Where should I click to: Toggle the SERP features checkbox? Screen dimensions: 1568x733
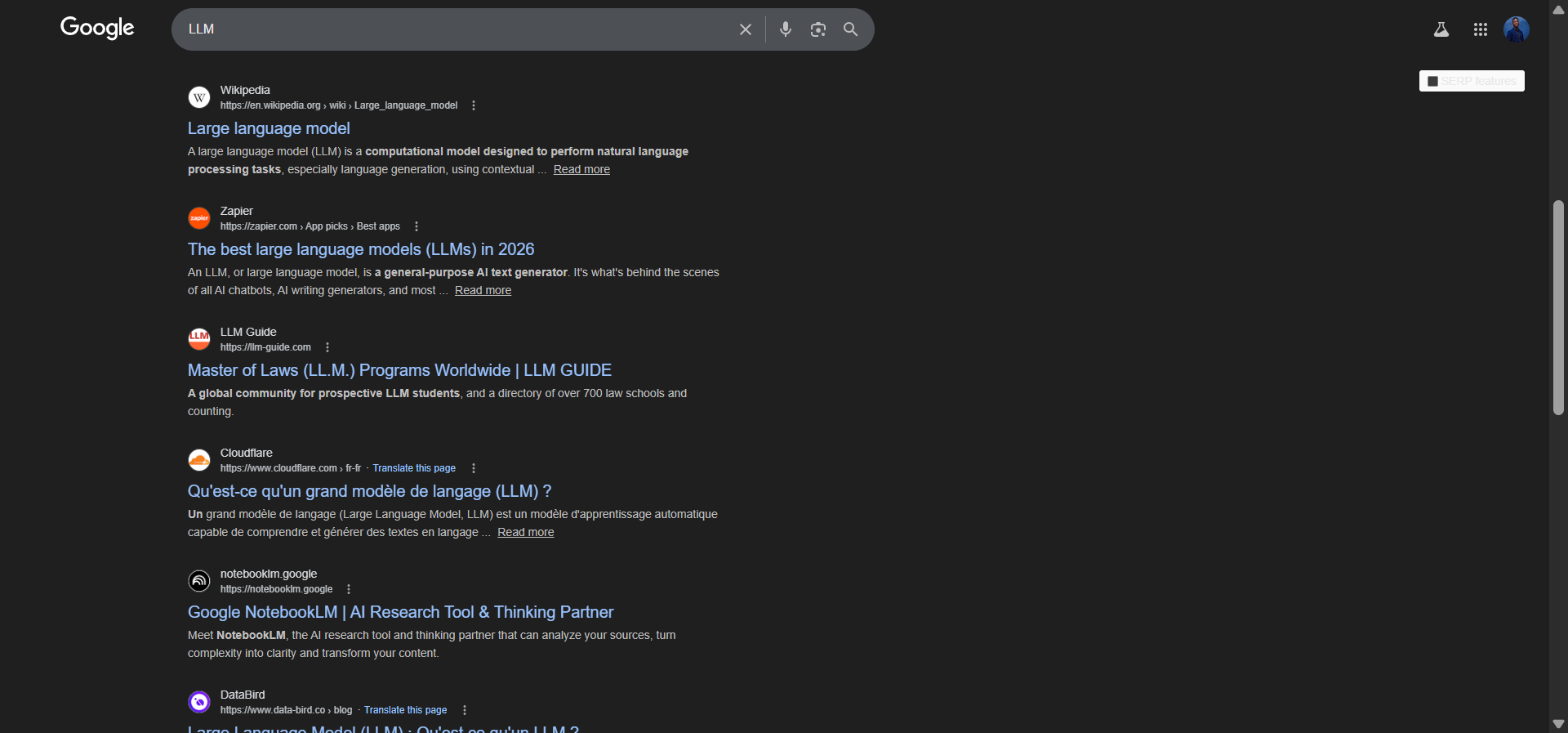click(x=1432, y=81)
